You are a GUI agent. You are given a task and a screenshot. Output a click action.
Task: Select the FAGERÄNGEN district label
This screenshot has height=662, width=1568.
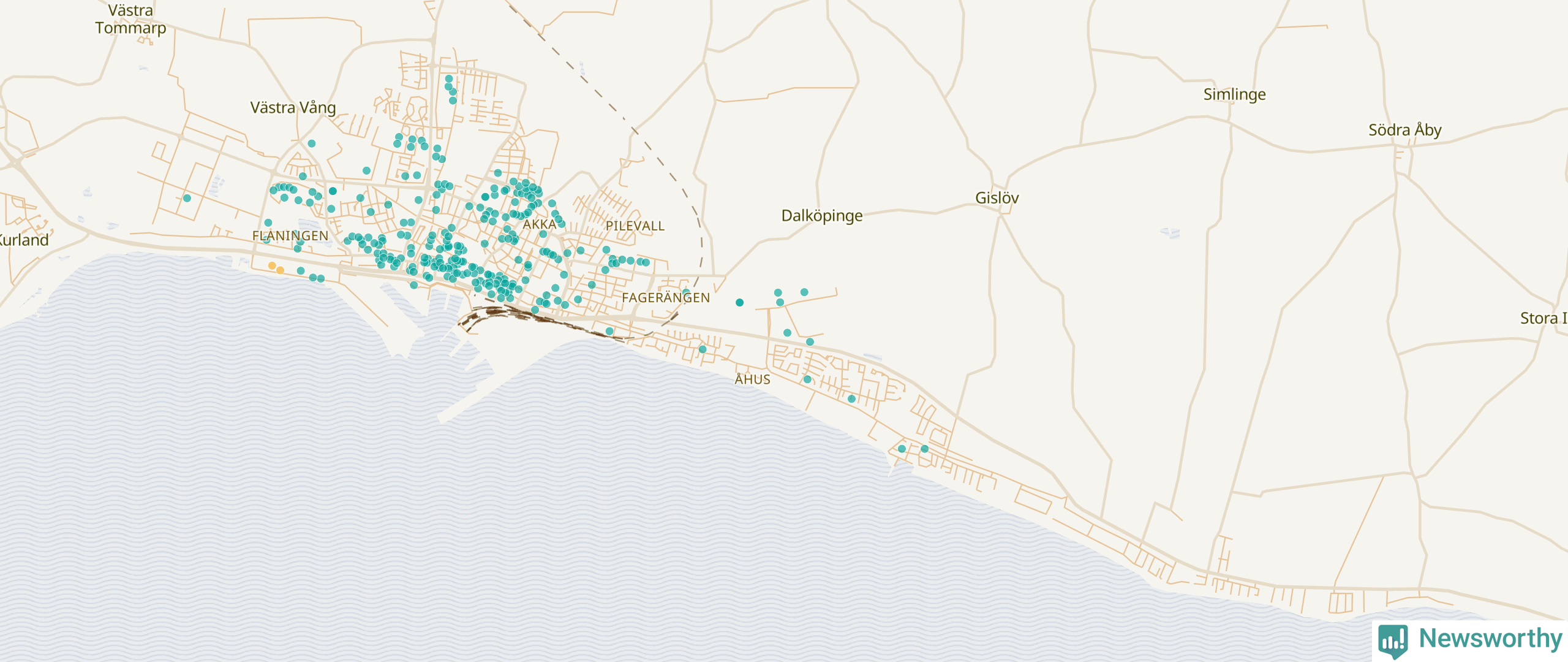665,298
